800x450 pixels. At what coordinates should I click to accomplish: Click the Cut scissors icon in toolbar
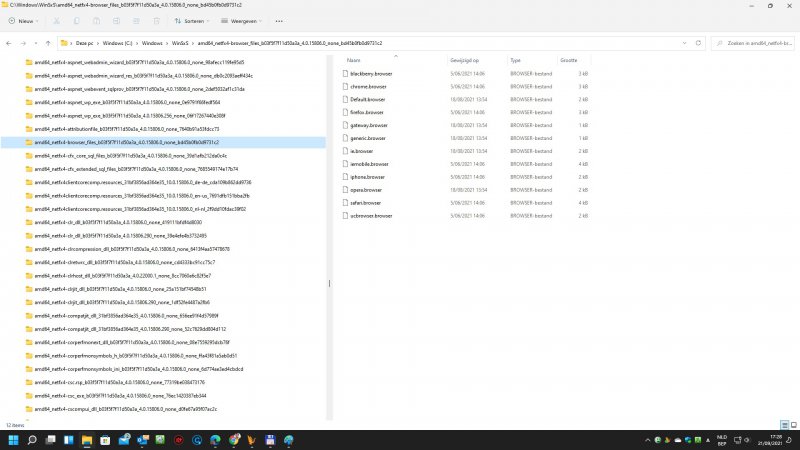(54, 19)
